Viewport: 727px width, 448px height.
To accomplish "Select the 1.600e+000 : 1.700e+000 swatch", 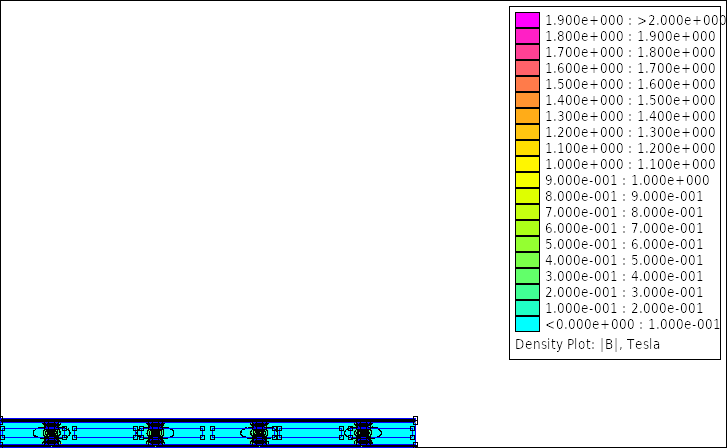I will click(x=527, y=68).
